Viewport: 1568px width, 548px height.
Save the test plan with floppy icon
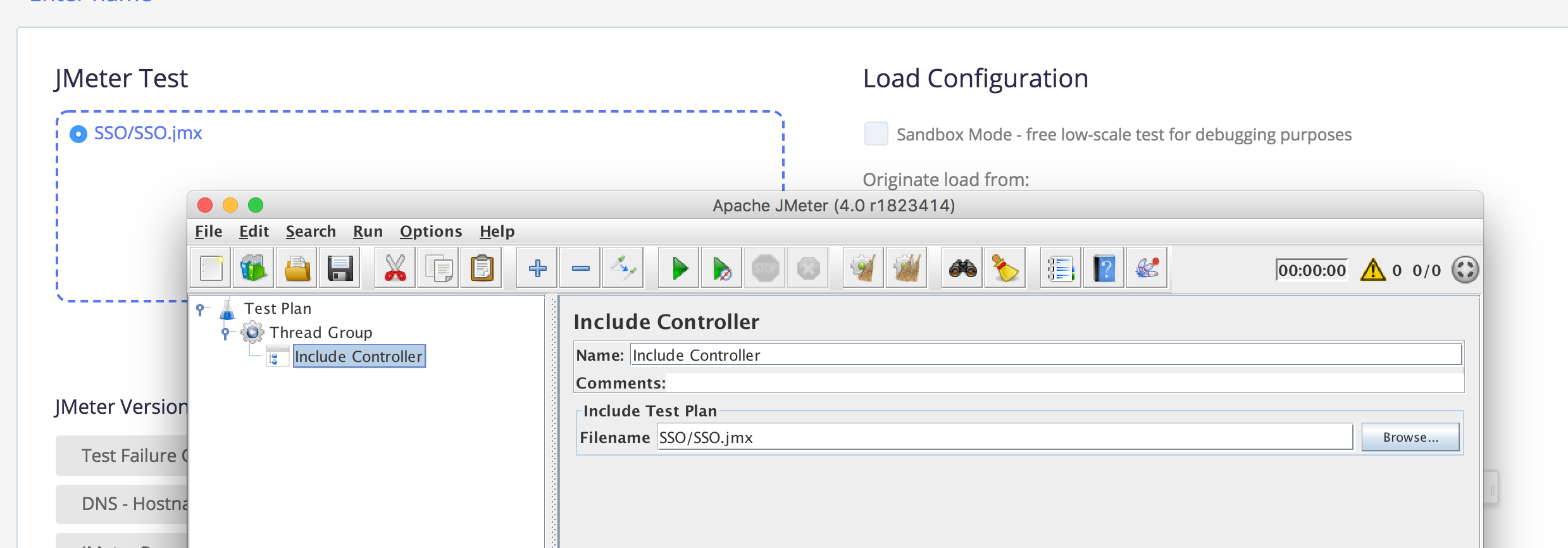click(x=340, y=268)
